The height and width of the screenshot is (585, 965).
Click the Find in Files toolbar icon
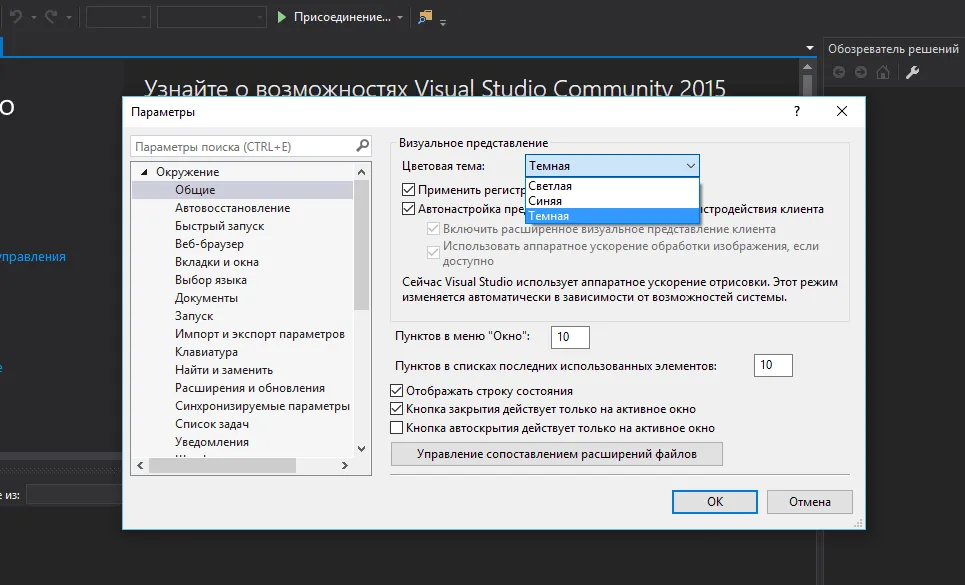(x=425, y=17)
